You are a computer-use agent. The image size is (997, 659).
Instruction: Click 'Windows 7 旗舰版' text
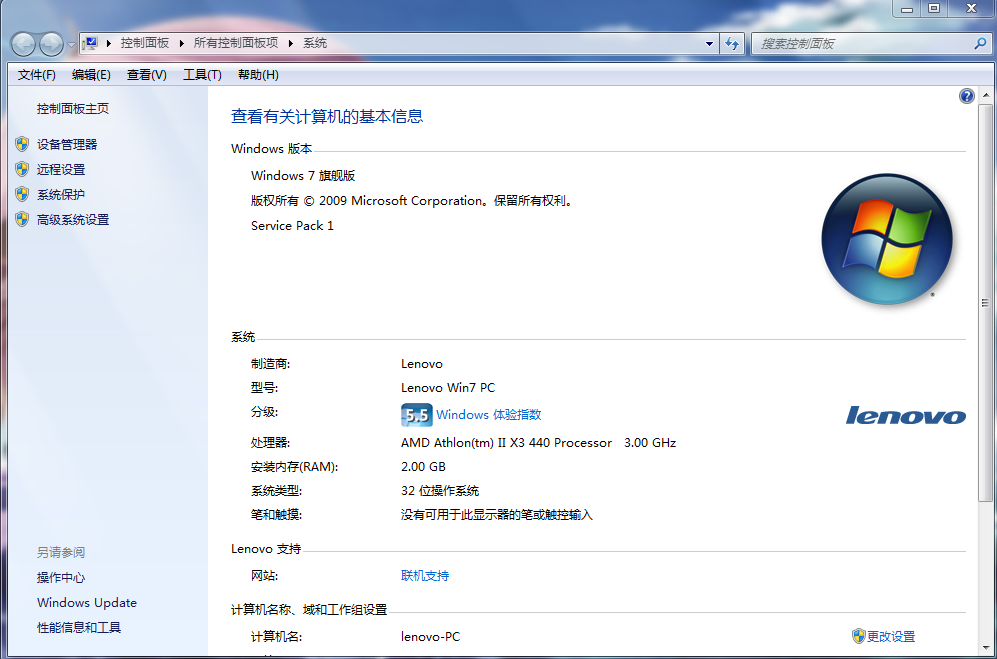303,176
